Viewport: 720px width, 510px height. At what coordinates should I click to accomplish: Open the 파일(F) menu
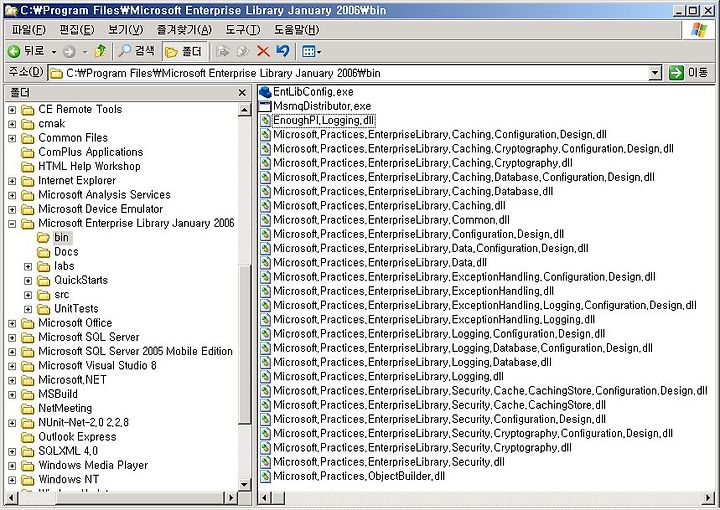pos(29,30)
